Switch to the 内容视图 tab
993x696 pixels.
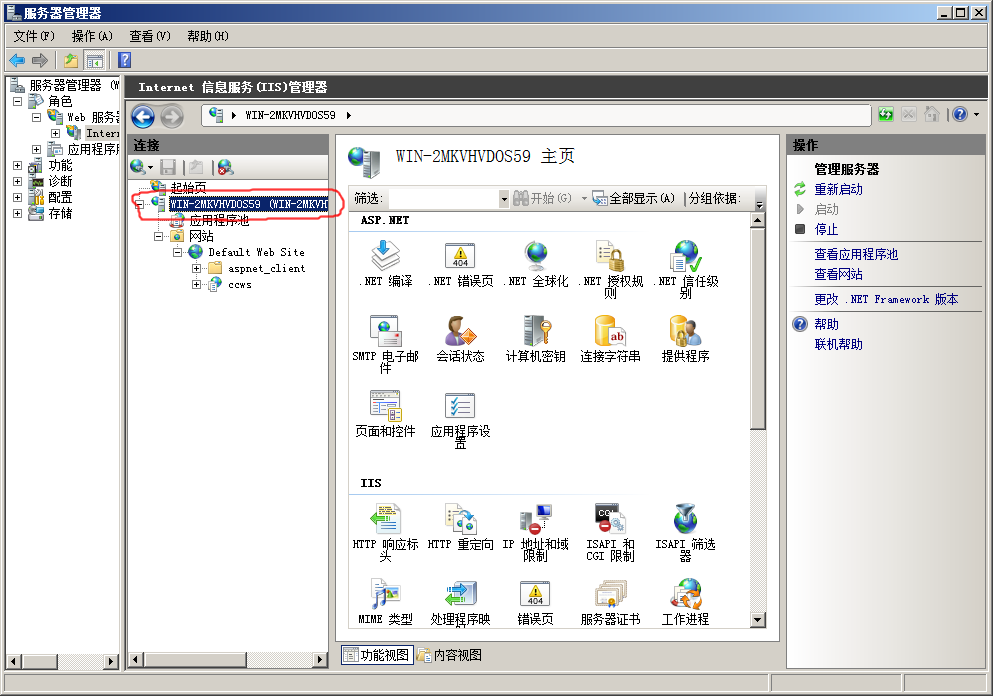[x=450, y=655]
